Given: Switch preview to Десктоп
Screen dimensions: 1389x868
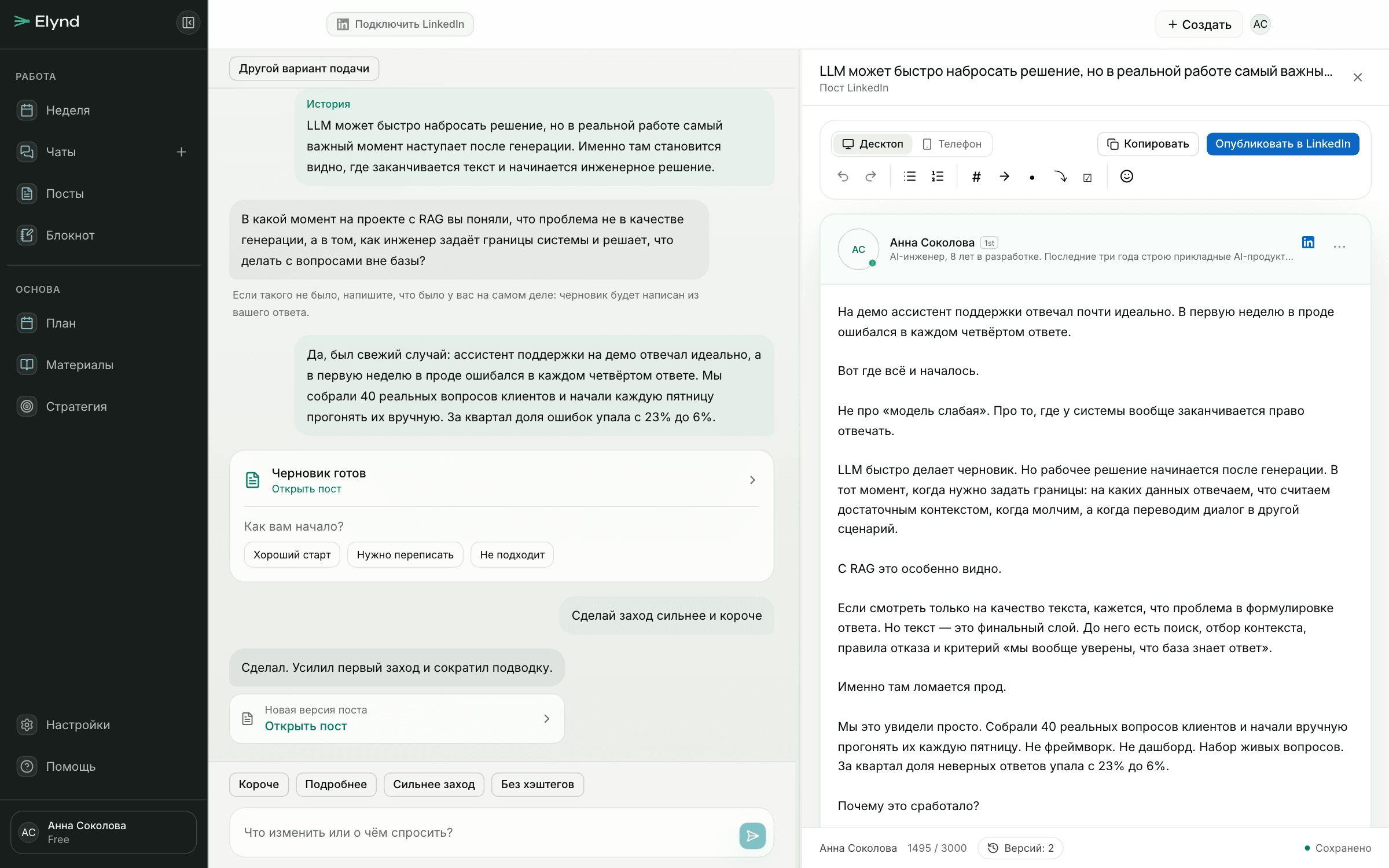Looking at the screenshot, I should (872, 144).
